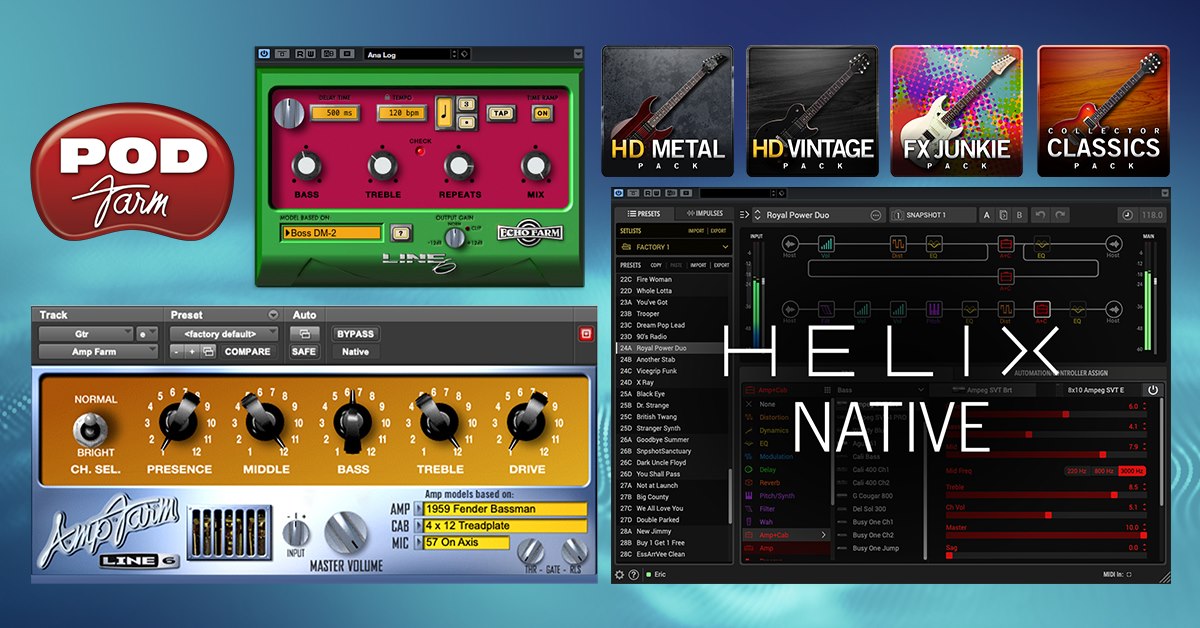Click Undo arrow in Helix Native toolbar
The height and width of the screenshot is (628, 1200).
click(x=1040, y=215)
